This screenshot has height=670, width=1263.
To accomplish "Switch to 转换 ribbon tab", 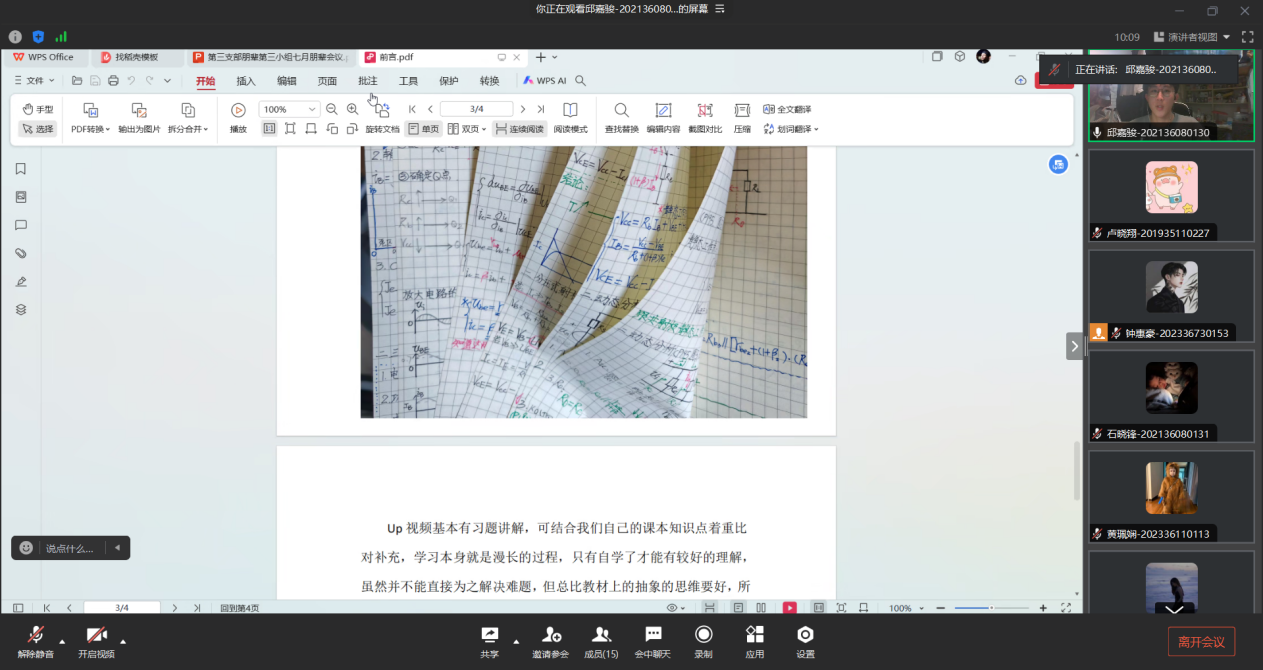I will (489, 81).
